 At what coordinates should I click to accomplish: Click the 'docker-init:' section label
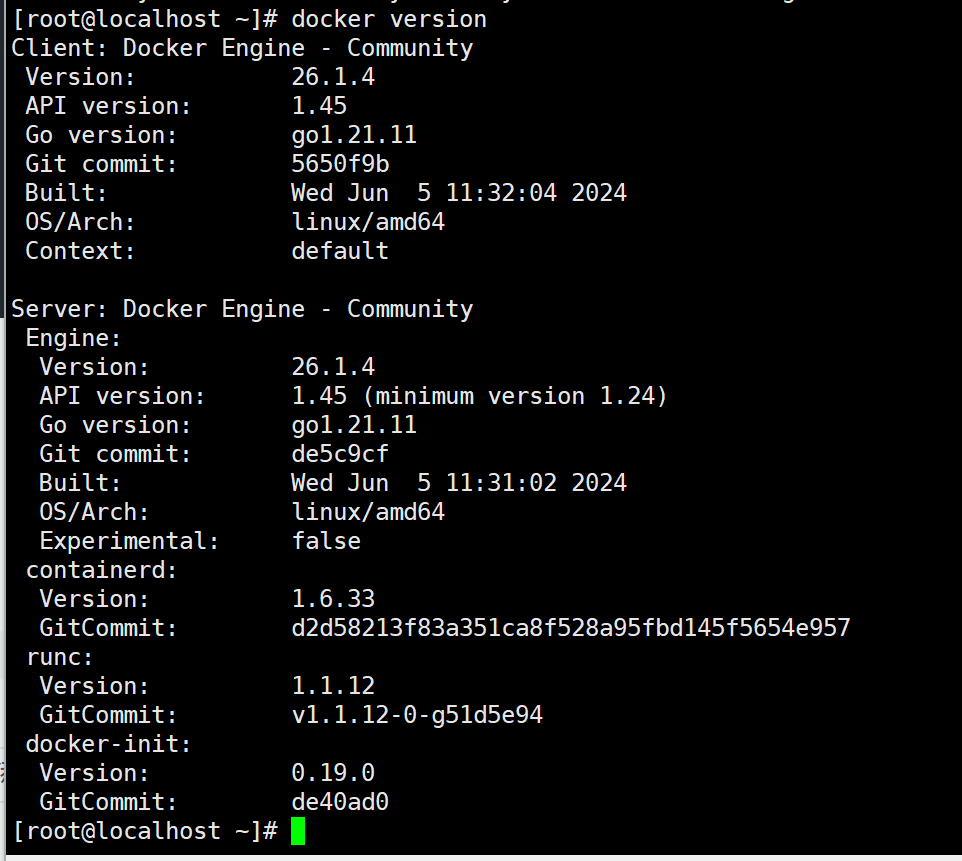[x=109, y=744]
